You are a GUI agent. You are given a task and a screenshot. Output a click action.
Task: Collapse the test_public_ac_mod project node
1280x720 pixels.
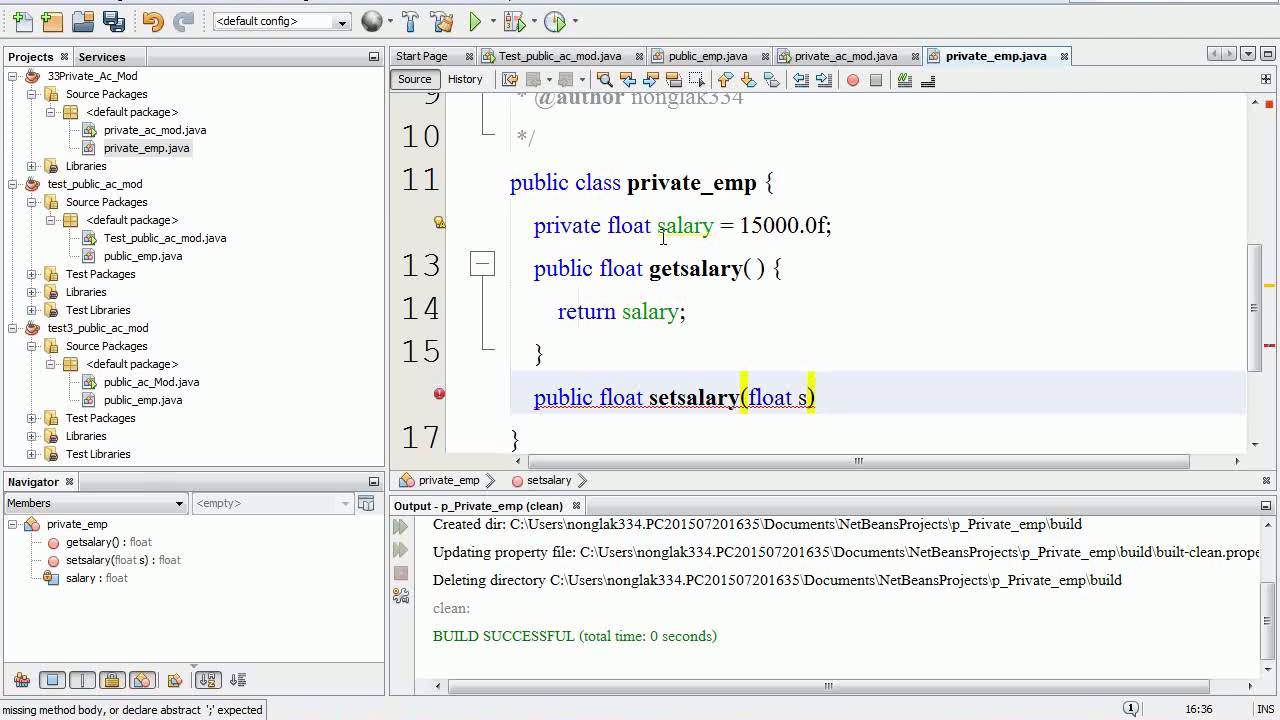tap(13, 184)
